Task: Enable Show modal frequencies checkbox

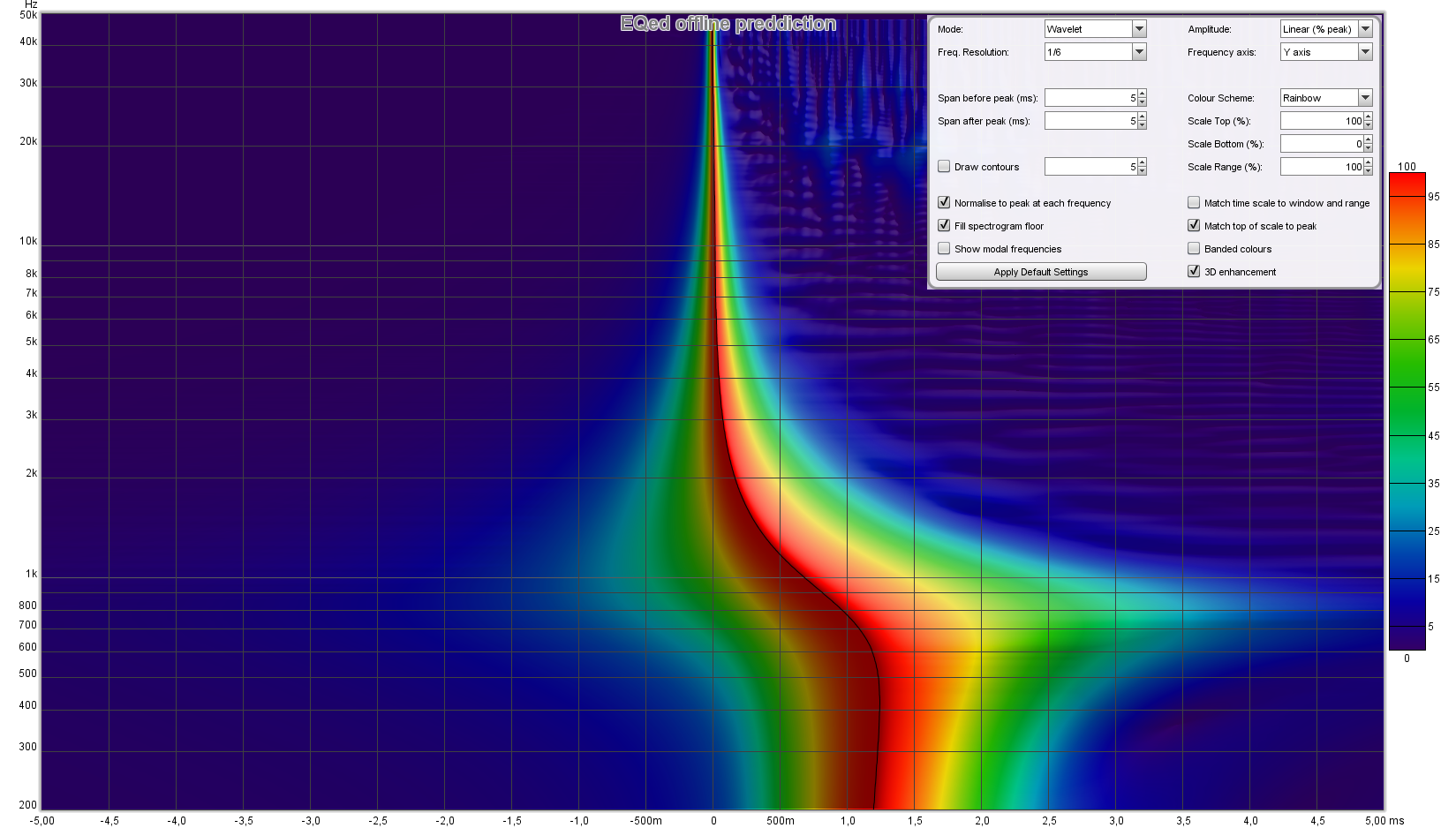Action: (944, 248)
